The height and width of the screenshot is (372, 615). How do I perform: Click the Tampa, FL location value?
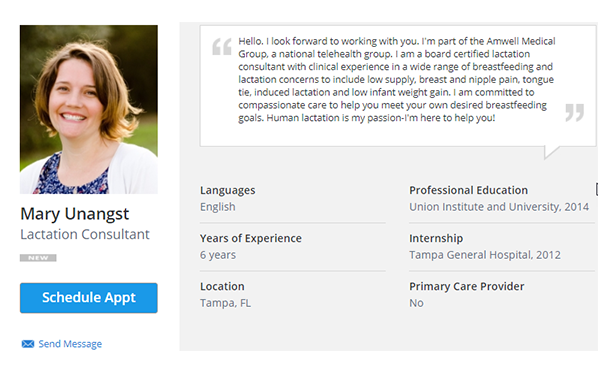point(226,303)
